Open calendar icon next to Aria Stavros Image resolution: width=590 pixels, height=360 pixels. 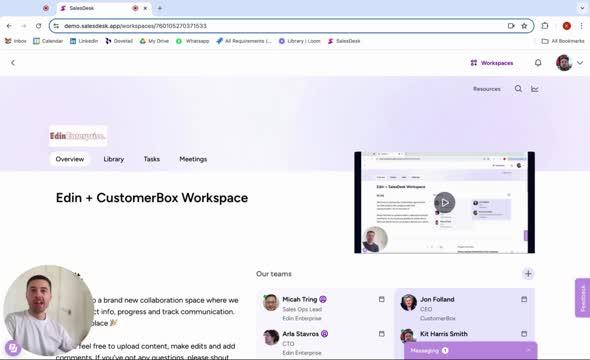[382, 334]
